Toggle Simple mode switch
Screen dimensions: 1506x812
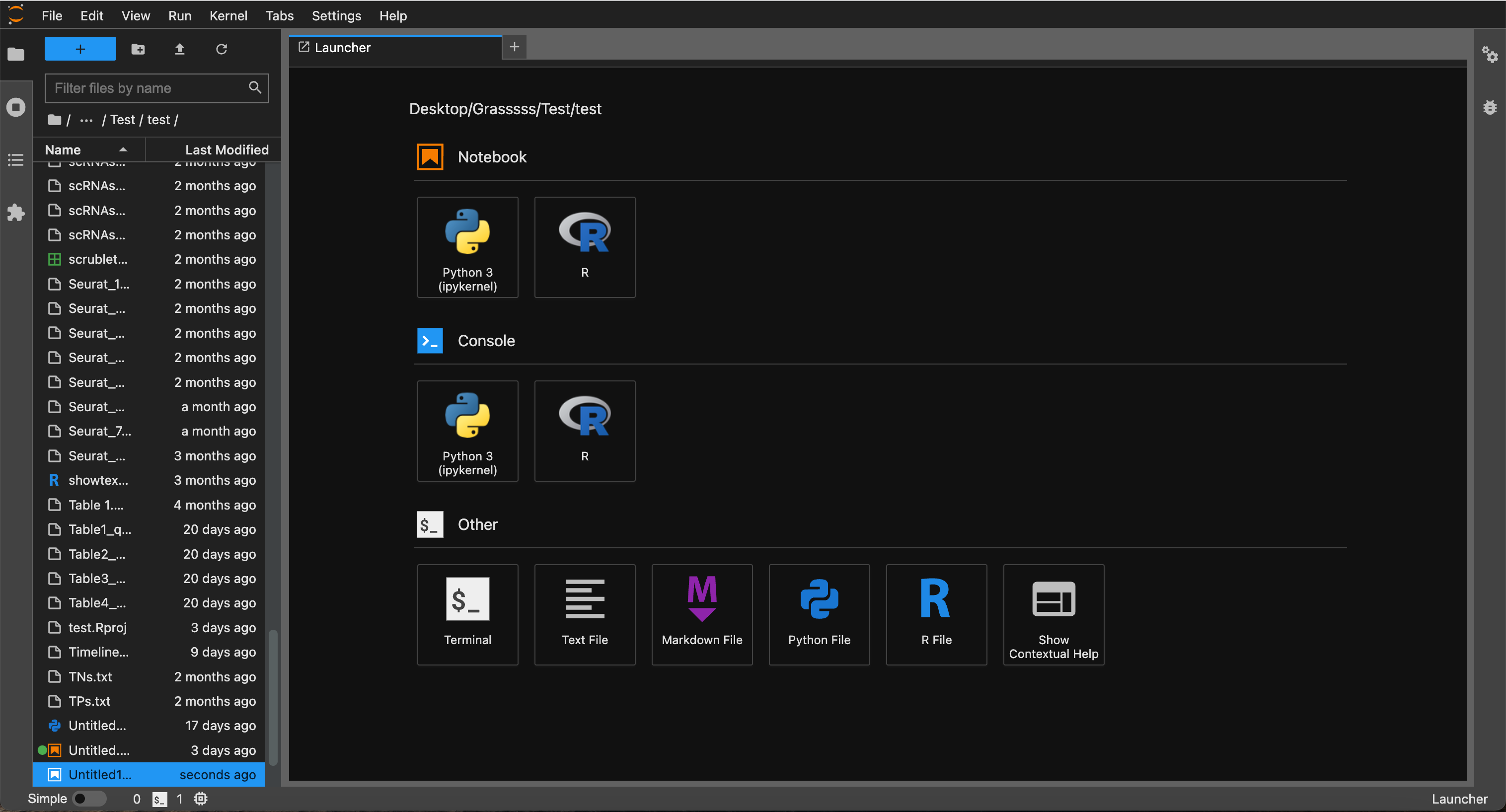(x=89, y=799)
